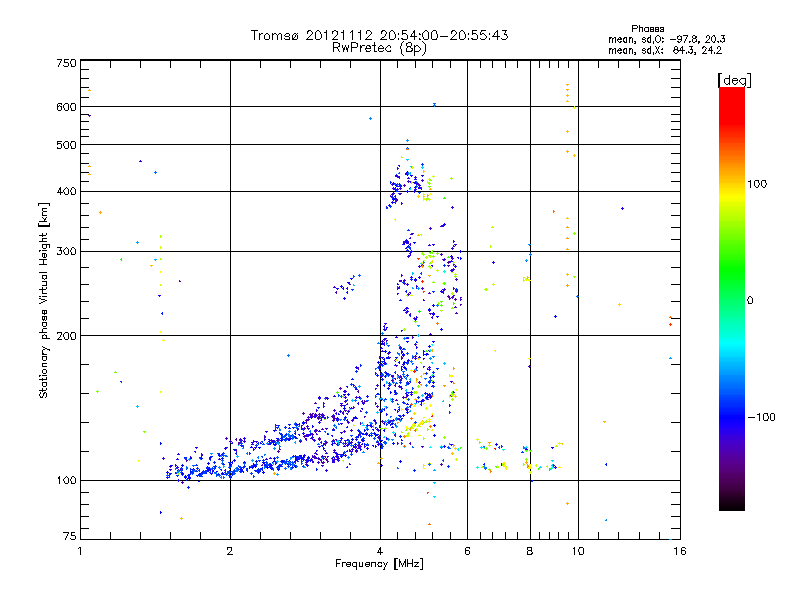
Task: Click the x-axis label '8'
Action: (x=530, y=551)
